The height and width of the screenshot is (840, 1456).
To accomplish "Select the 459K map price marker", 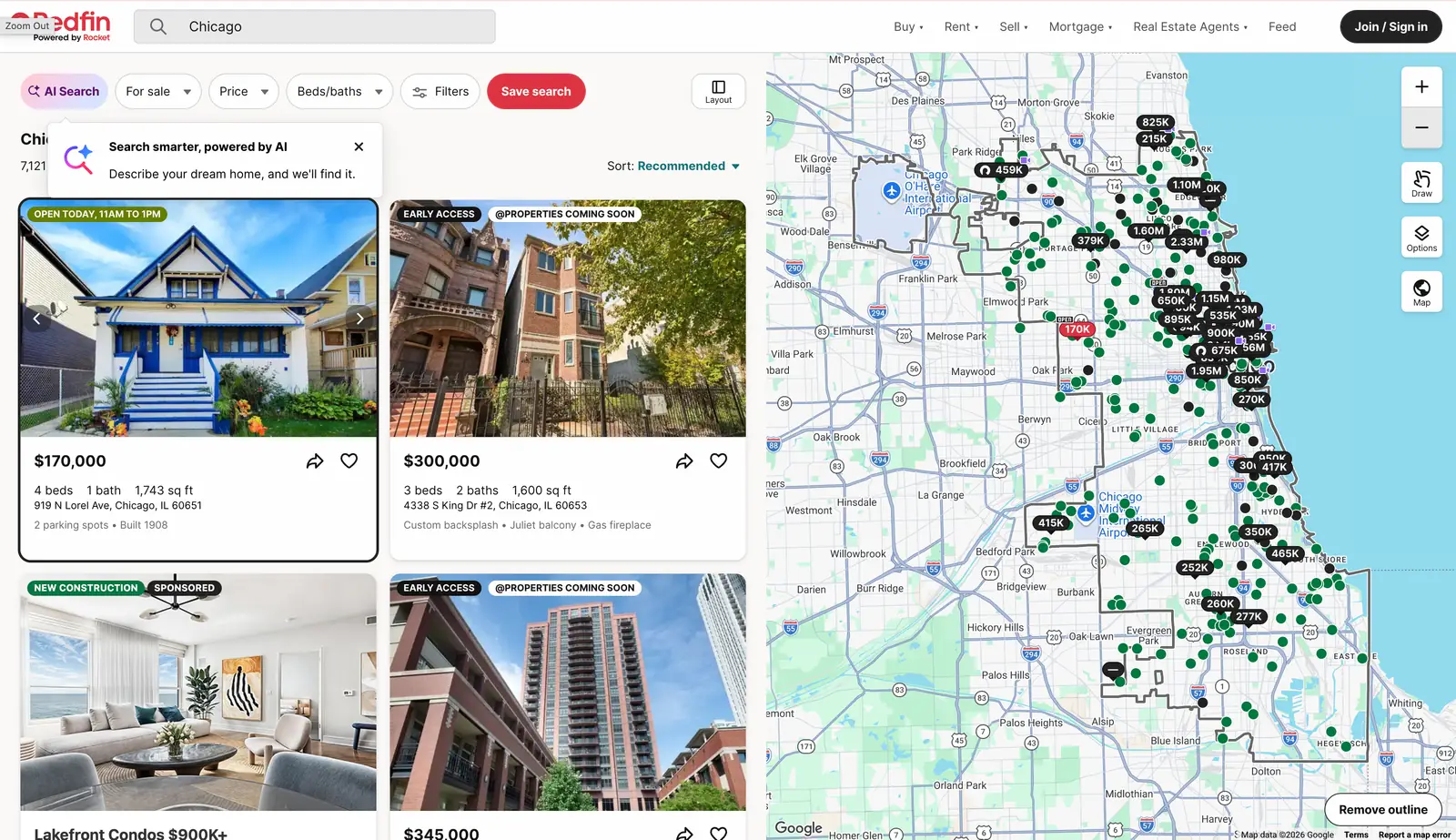I will click(1001, 170).
